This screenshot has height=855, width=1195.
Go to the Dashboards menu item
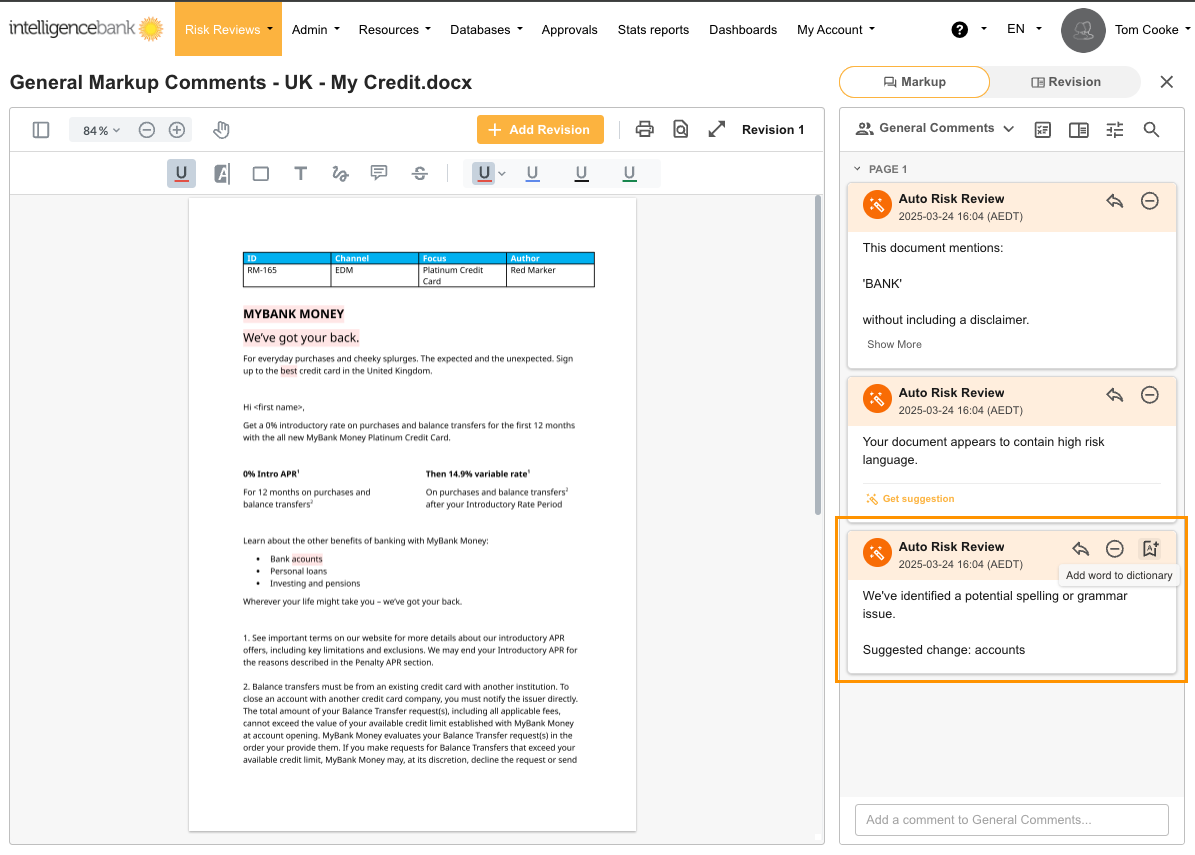743,29
